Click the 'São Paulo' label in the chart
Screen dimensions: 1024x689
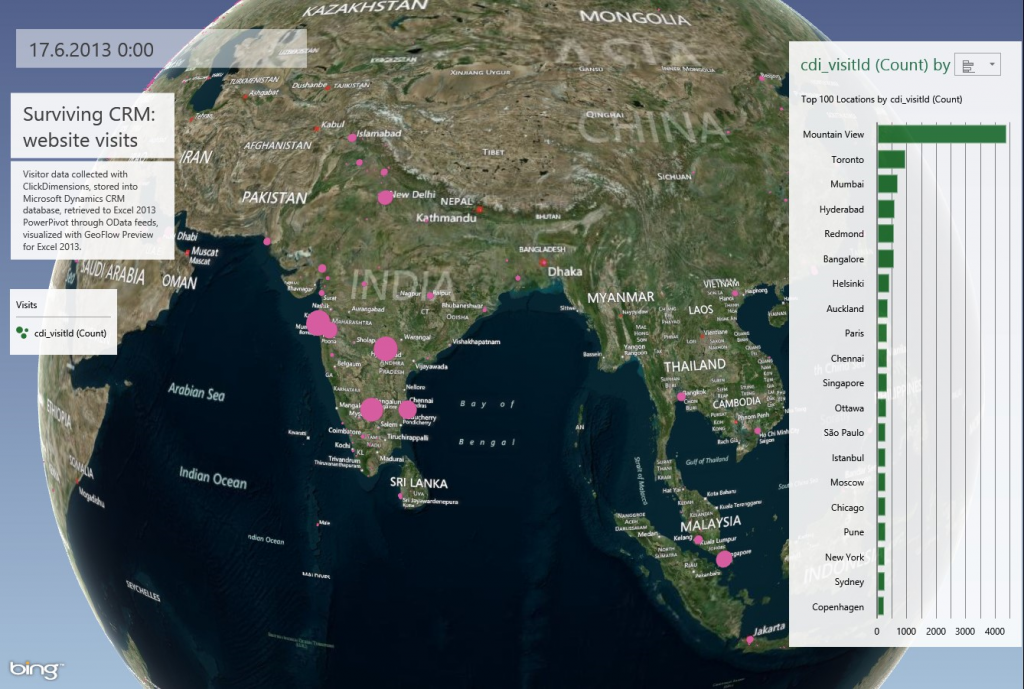[x=844, y=432]
